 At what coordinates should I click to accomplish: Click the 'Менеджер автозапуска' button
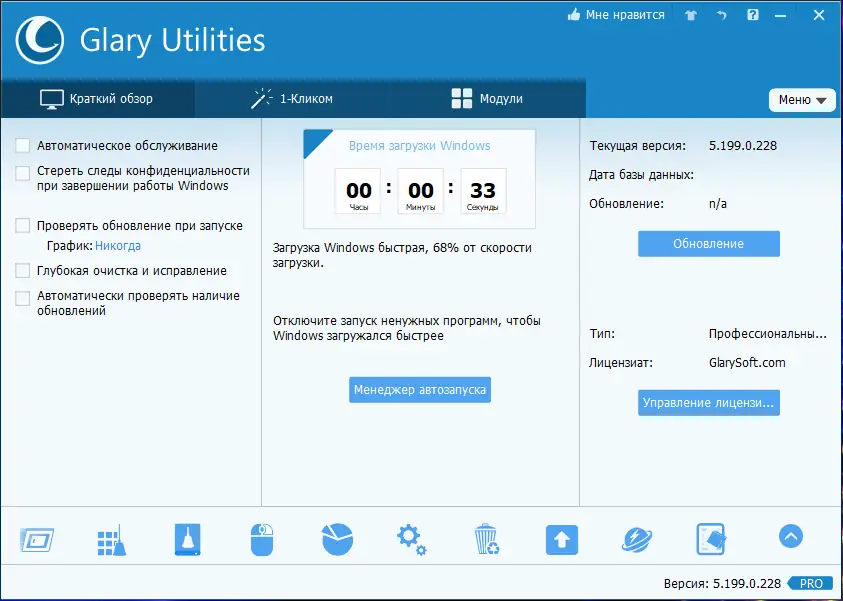419,390
